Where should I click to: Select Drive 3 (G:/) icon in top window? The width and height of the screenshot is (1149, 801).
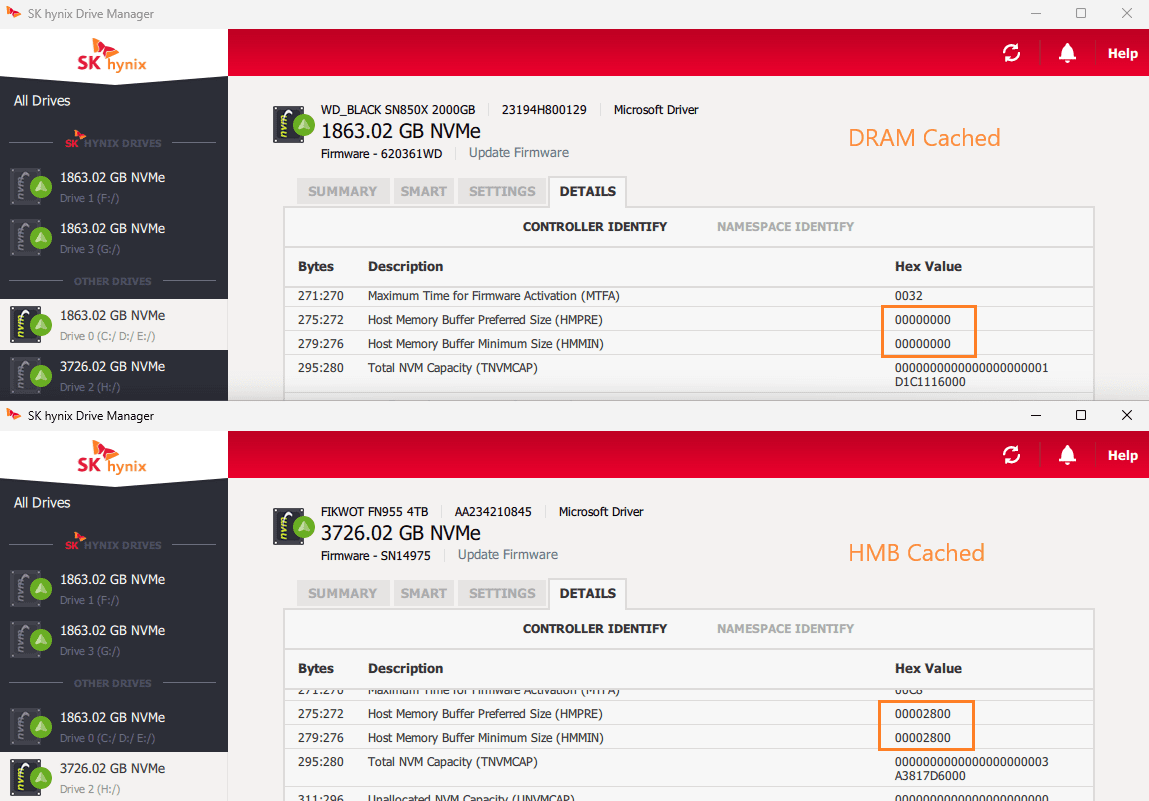[29, 237]
